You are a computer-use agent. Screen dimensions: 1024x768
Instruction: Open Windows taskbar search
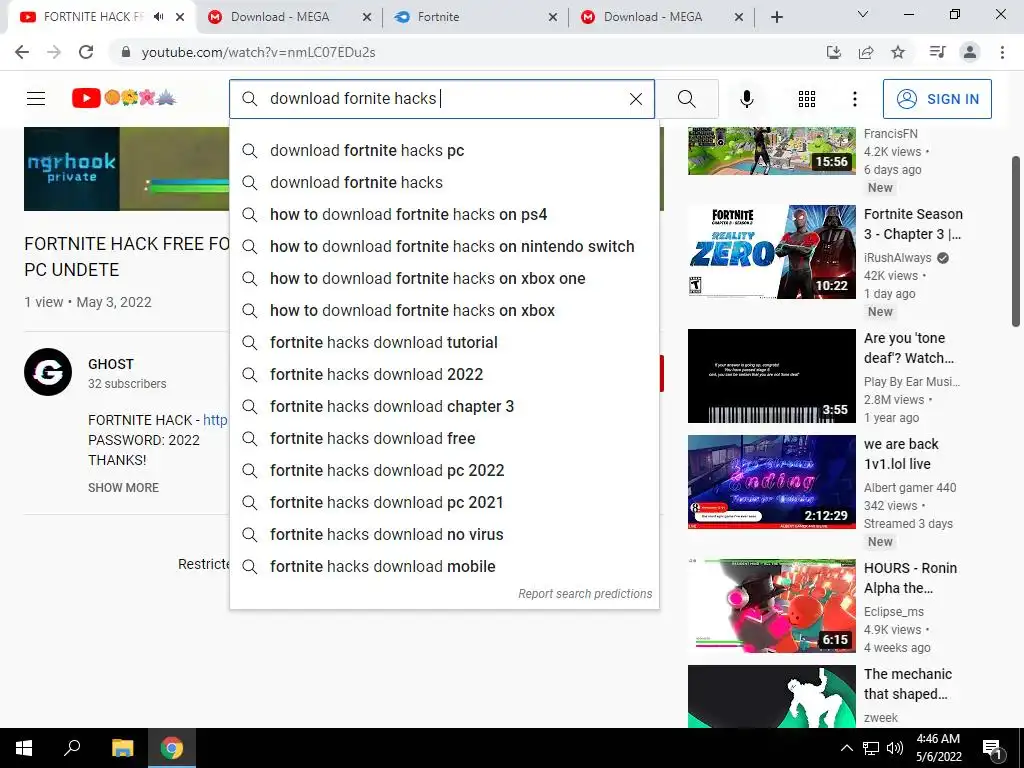(72, 748)
